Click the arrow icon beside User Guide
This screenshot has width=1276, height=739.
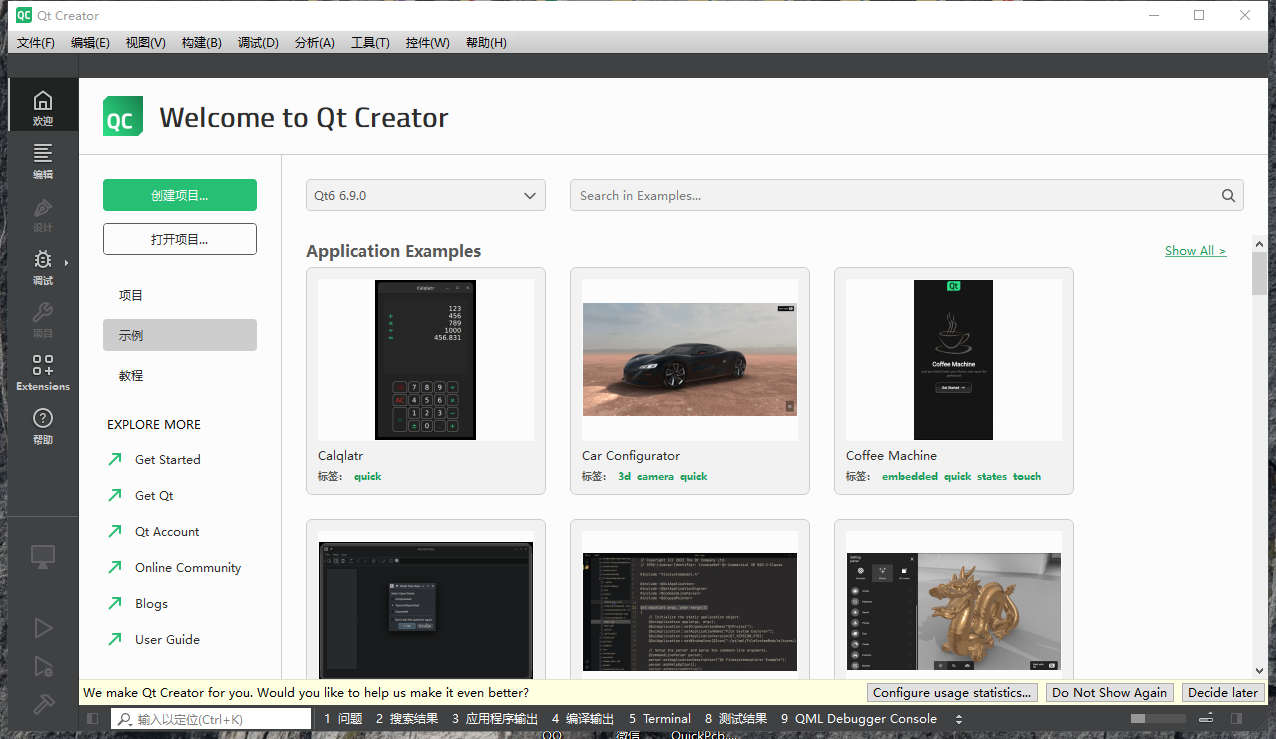pos(115,640)
